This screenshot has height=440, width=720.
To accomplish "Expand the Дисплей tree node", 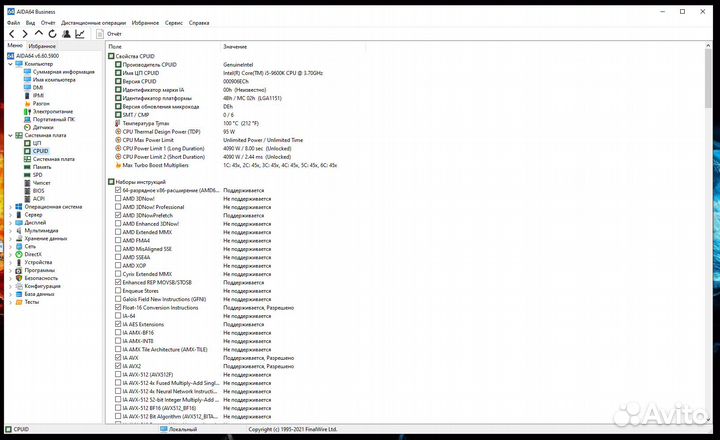I will 11,223.
